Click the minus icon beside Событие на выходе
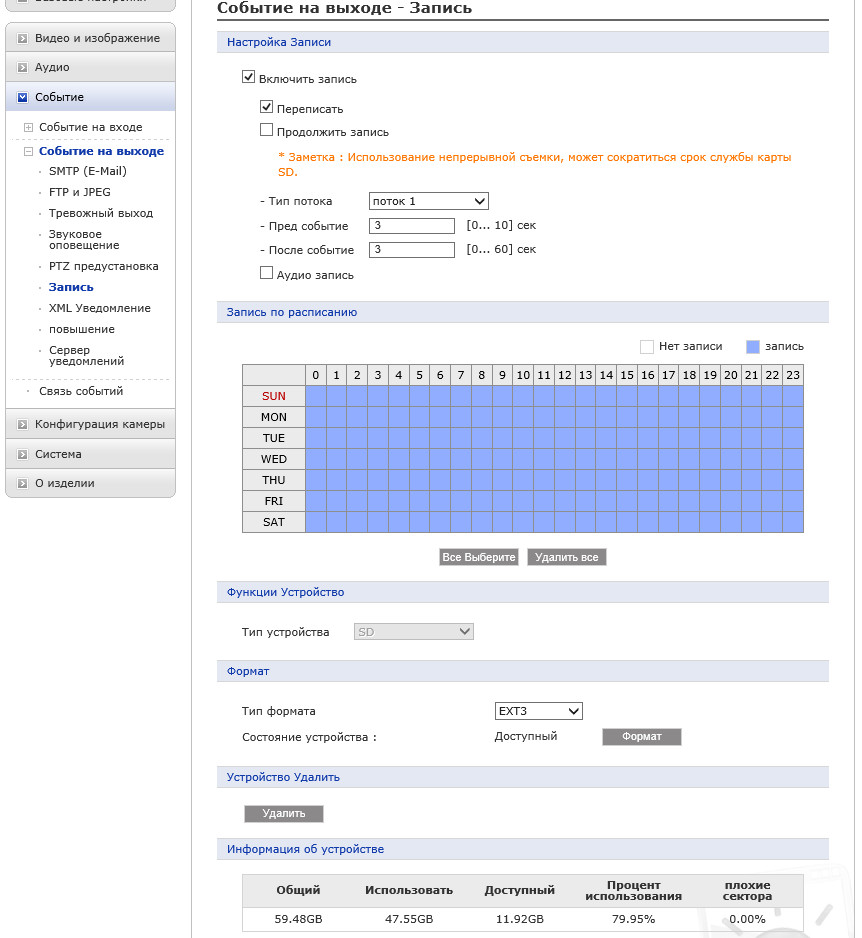 point(28,151)
